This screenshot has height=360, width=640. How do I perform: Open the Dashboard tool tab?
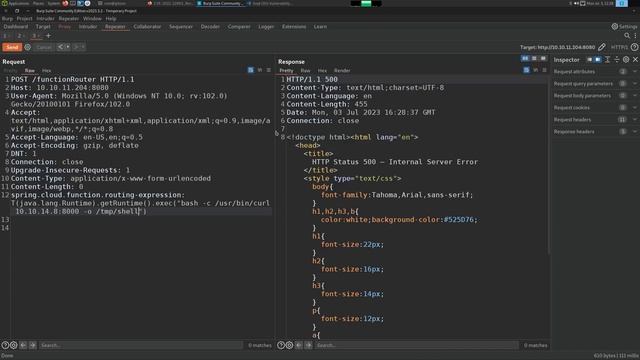16,27
